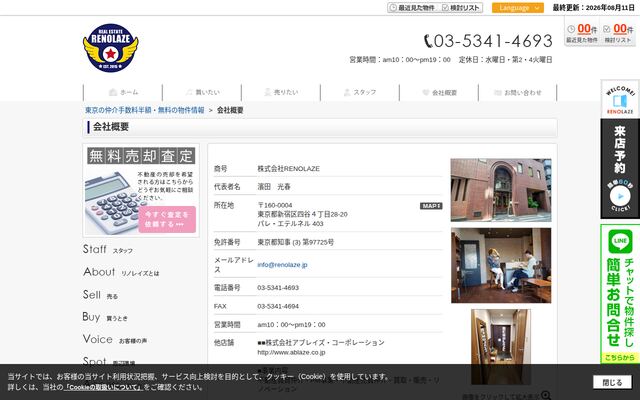Click the magnifier icon below photos
This screenshot has height=400, width=640.
546,395
